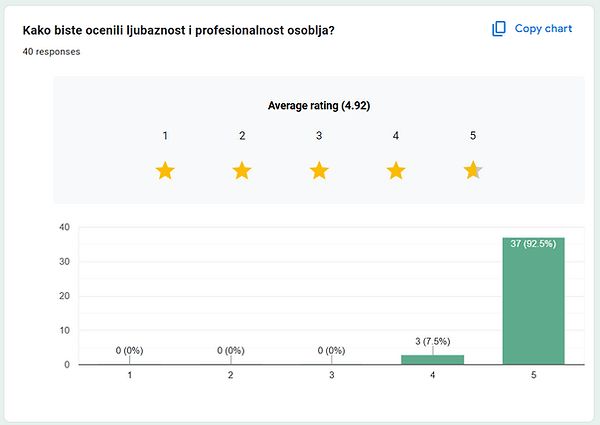Click the Copy chart icon

tap(499, 29)
